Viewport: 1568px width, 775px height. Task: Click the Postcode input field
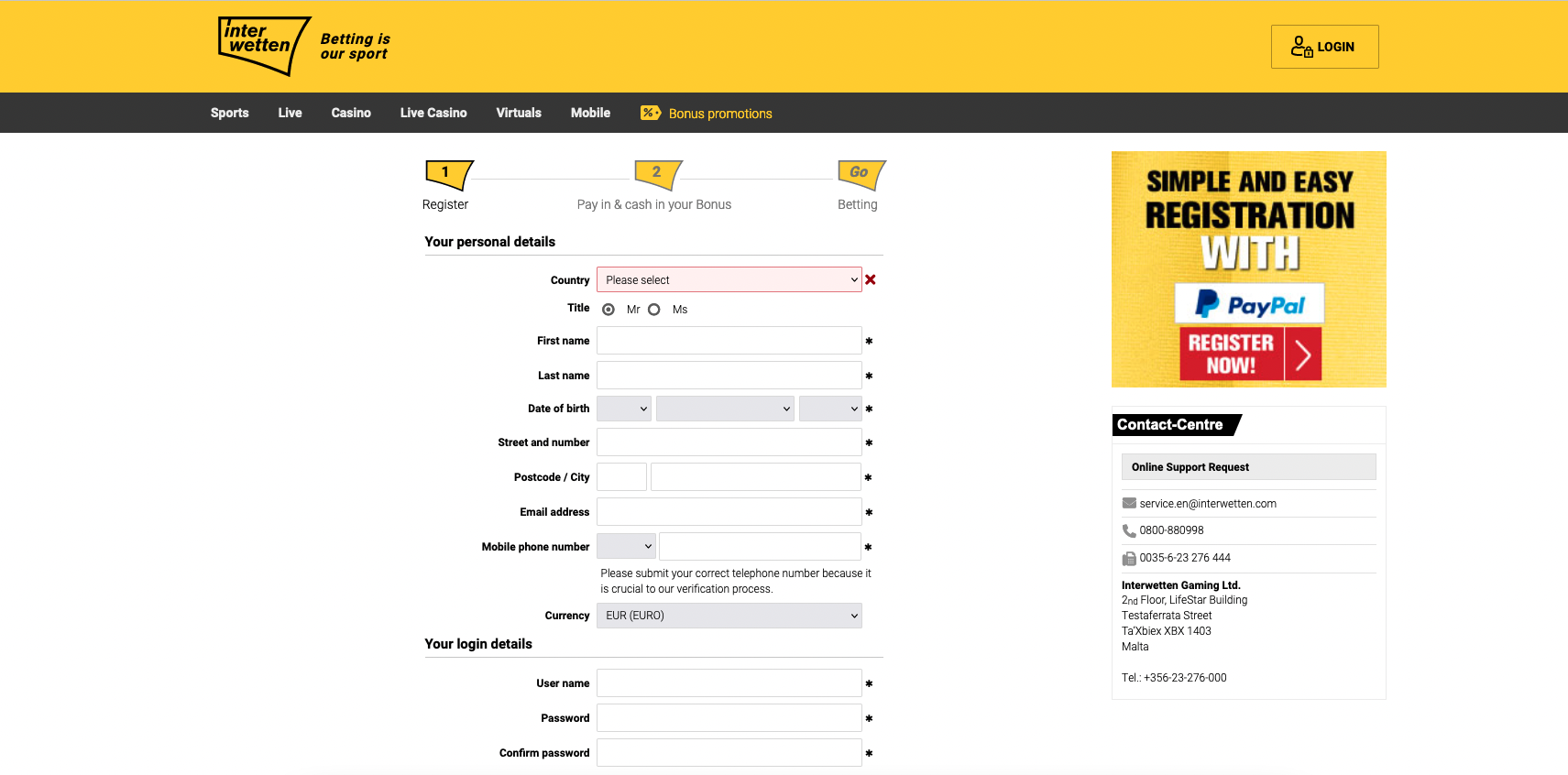(x=622, y=477)
